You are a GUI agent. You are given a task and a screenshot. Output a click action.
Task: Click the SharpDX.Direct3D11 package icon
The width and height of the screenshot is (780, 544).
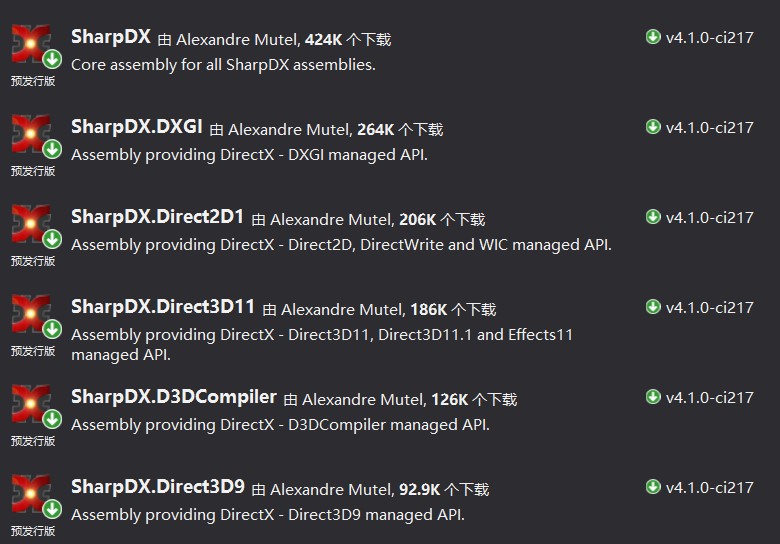(31, 316)
